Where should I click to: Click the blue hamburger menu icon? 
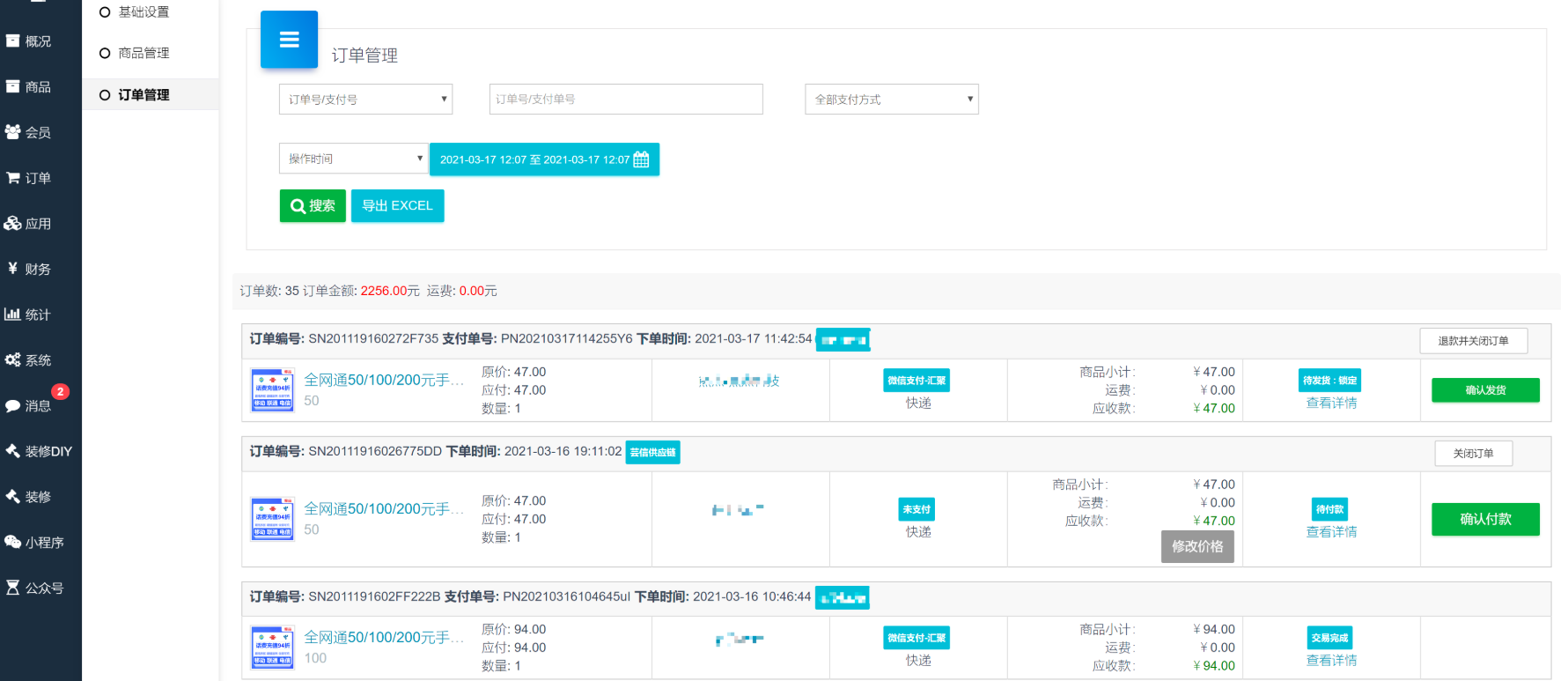point(289,40)
